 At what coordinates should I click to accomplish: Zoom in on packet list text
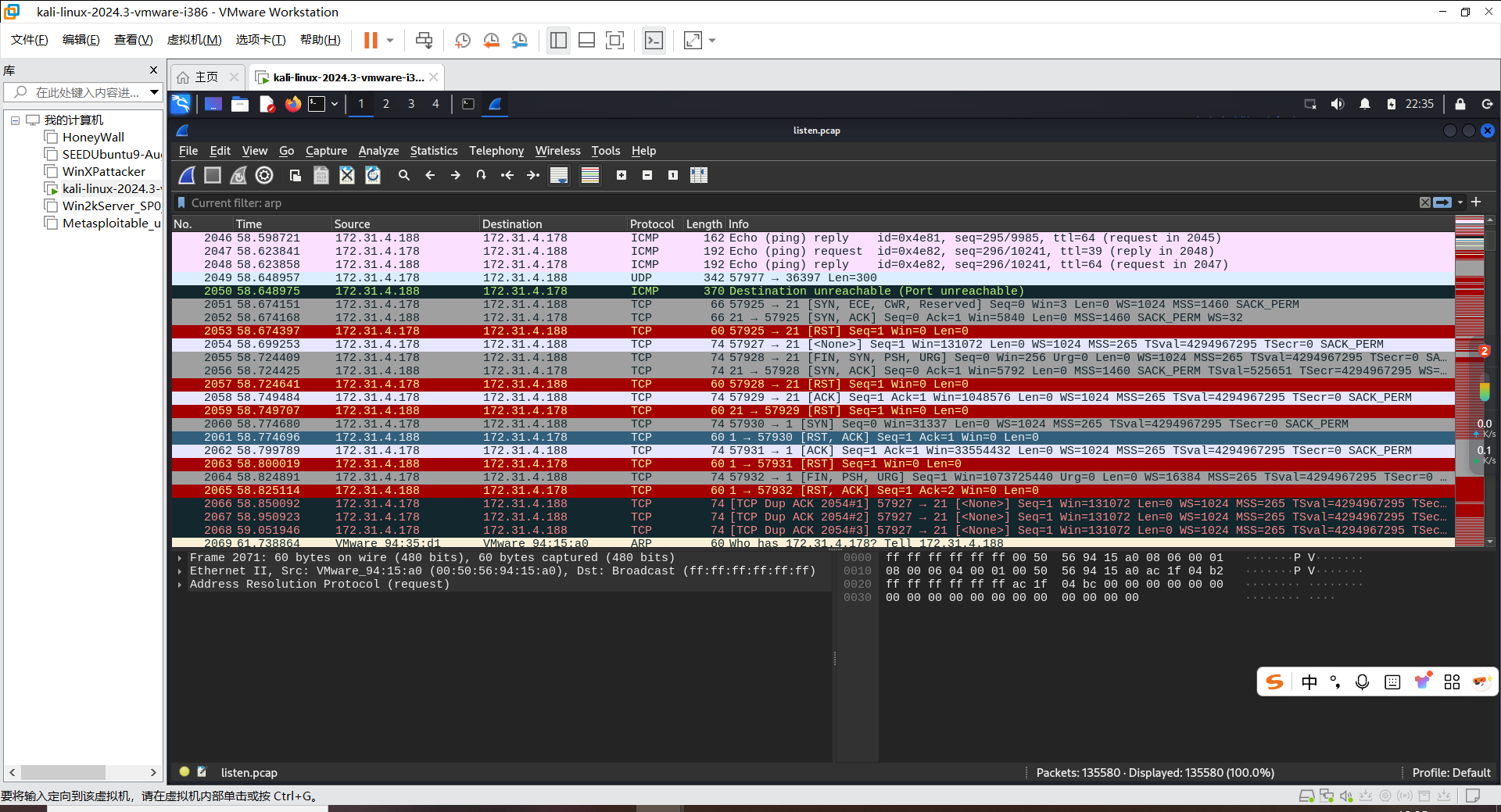click(621, 176)
